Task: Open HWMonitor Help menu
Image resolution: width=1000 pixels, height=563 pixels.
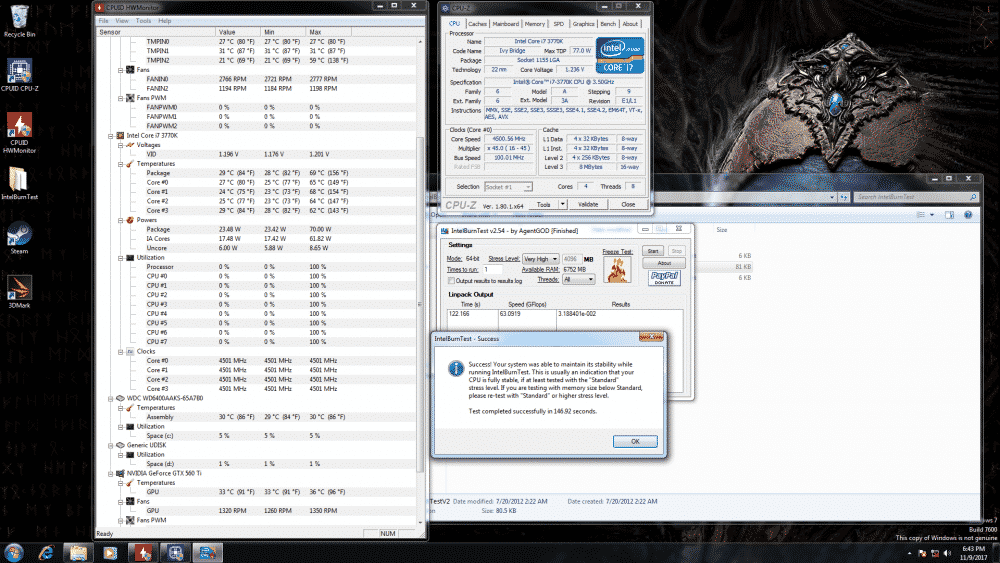Action: [x=165, y=20]
